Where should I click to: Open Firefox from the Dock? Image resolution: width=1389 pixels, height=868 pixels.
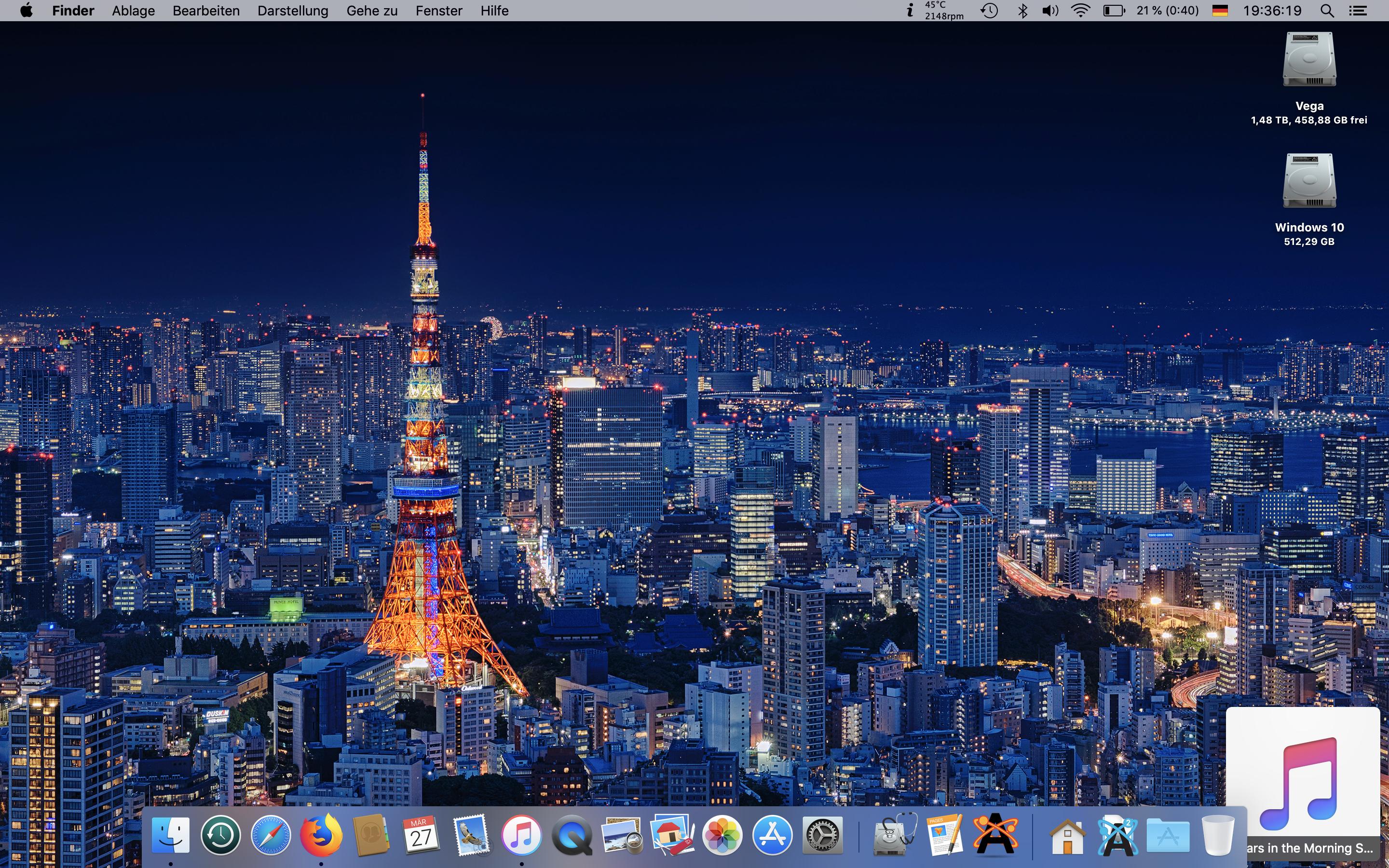pyautogui.click(x=320, y=835)
